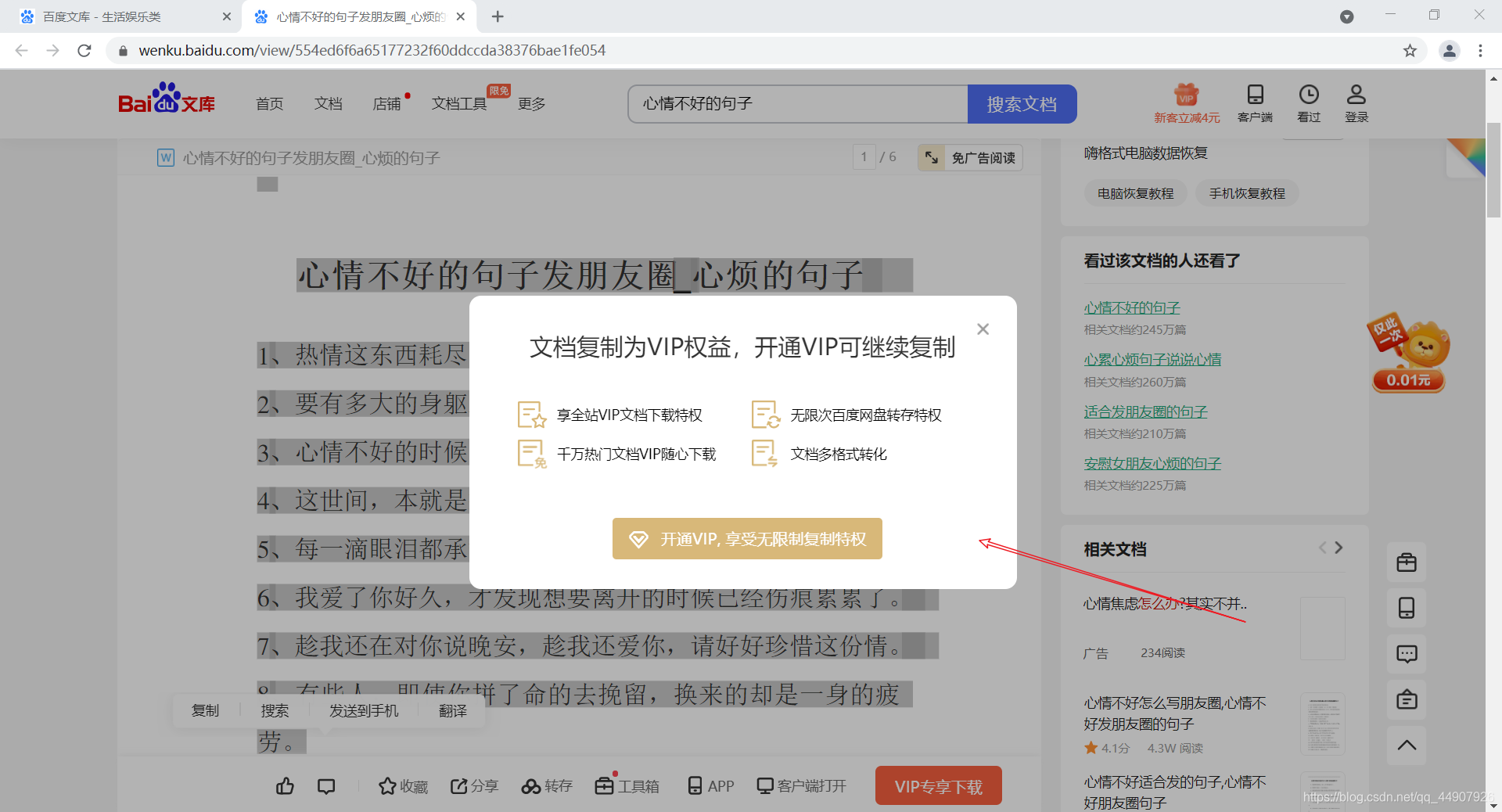Click the 开通VIP button in the dialog

tap(746, 538)
